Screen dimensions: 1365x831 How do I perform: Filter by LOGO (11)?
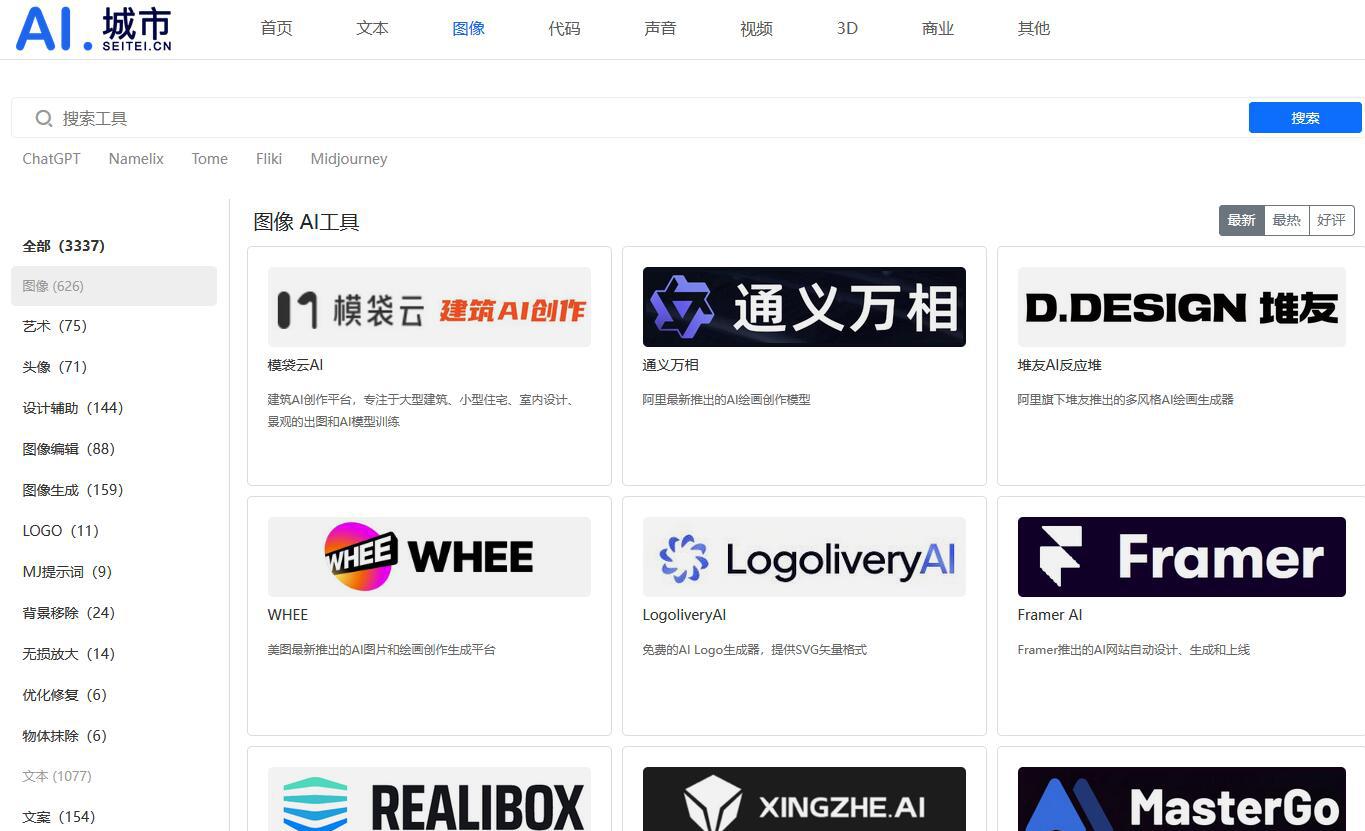point(61,531)
